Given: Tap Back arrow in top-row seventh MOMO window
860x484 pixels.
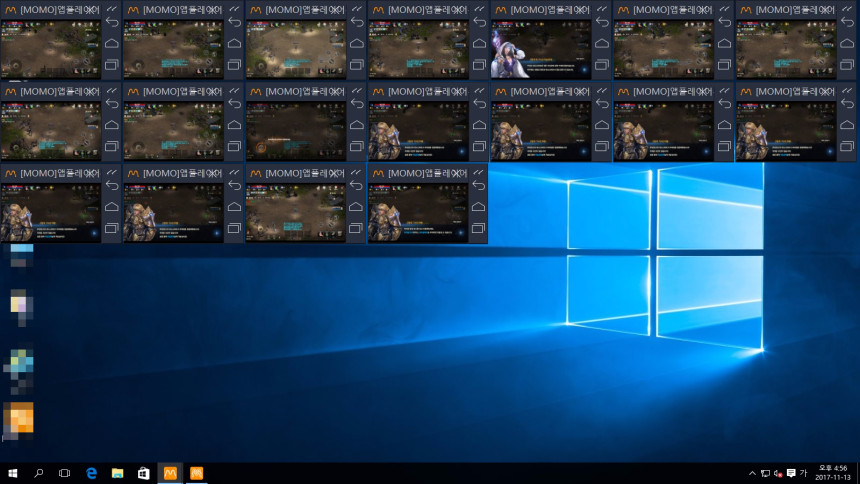Looking at the screenshot, I should click(847, 22).
